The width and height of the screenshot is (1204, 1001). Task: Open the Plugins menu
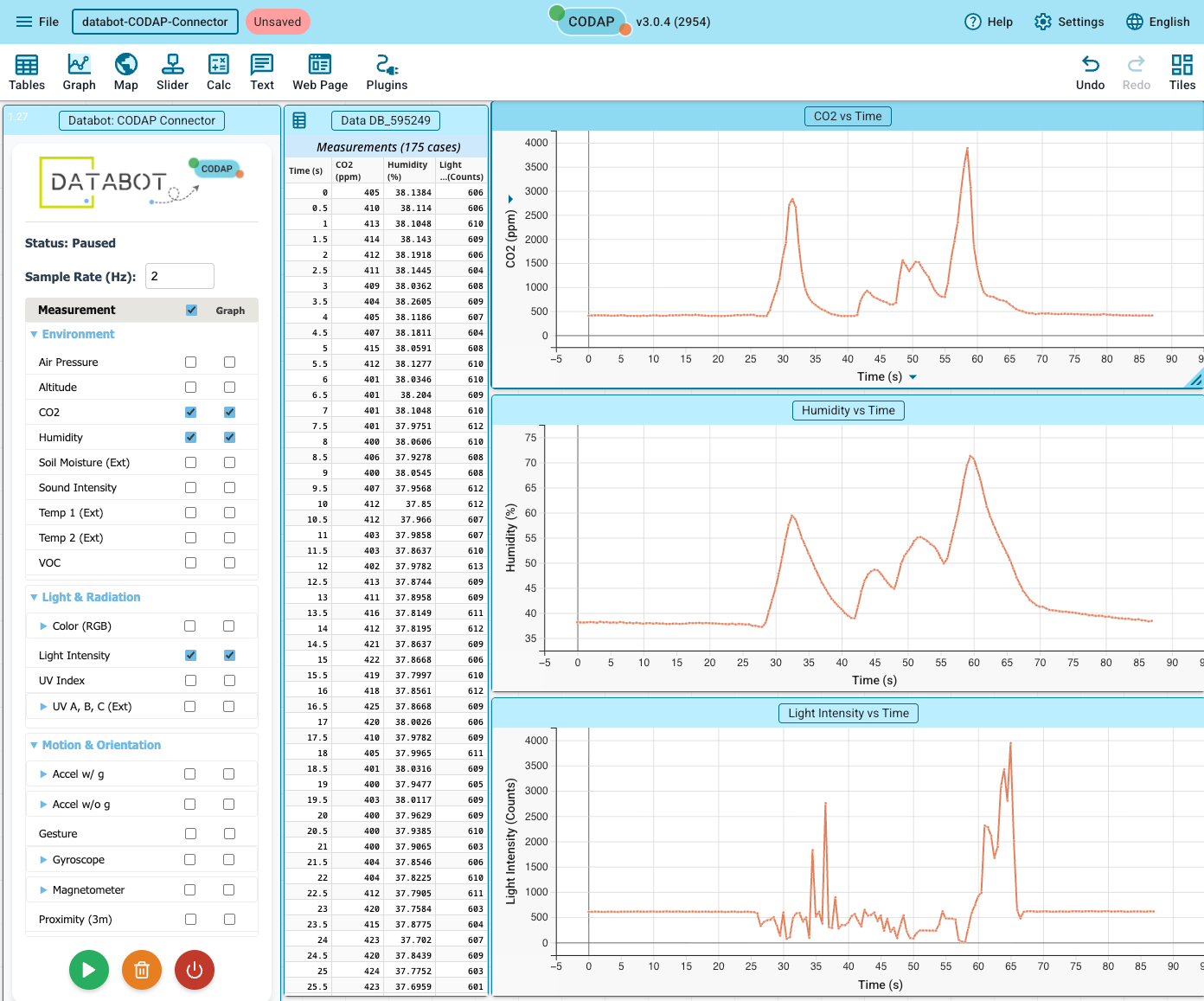(387, 73)
